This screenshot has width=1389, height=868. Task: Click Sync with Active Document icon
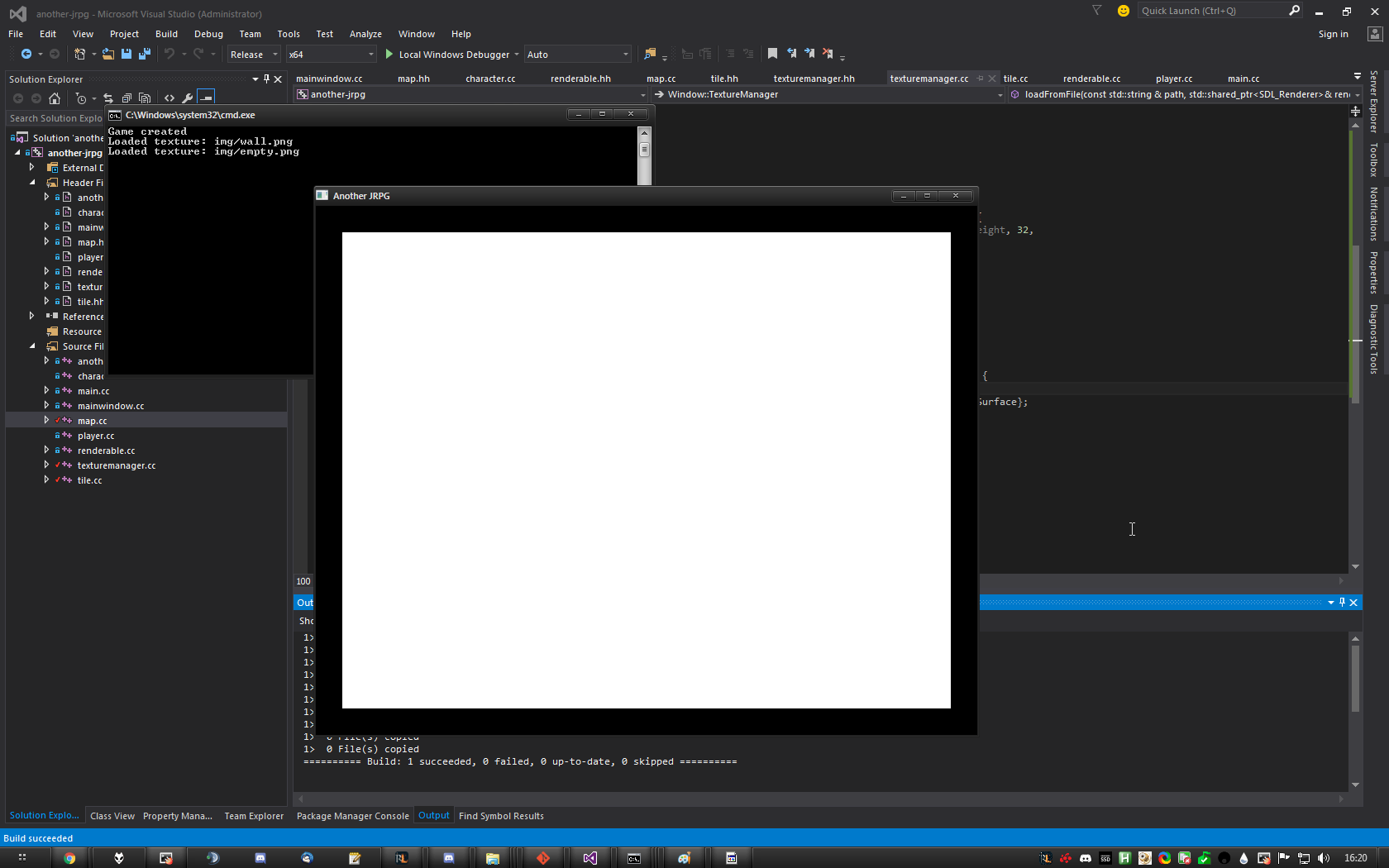(107, 98)
